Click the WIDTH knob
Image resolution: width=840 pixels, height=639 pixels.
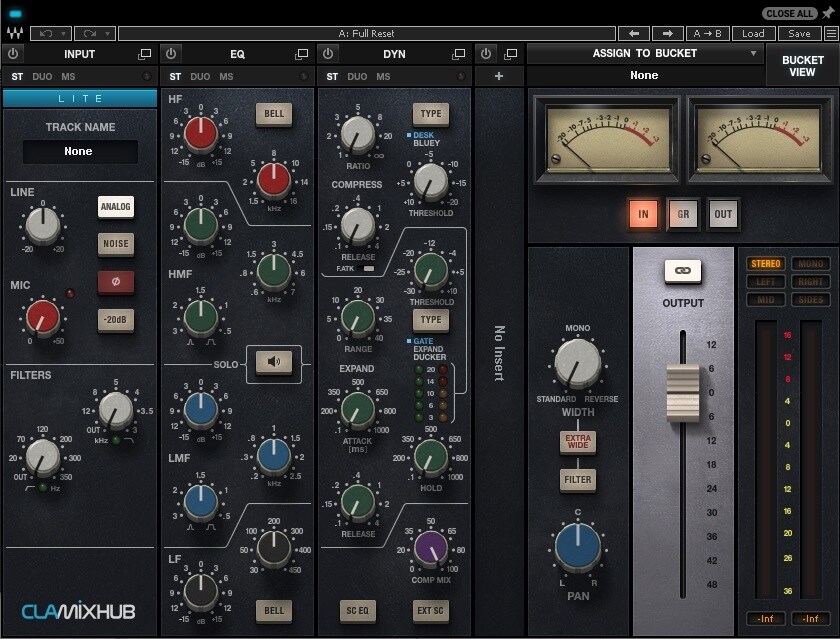[x=578, y=363]
